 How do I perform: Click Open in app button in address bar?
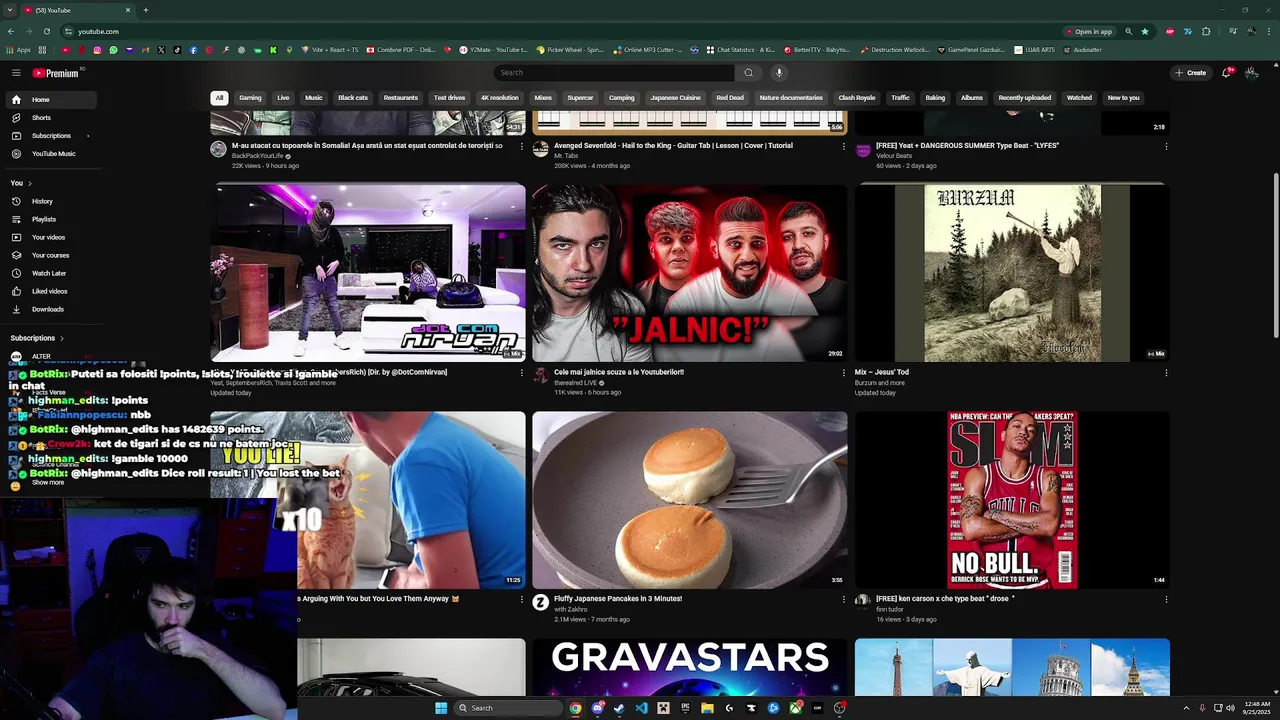coord(1089,31)
